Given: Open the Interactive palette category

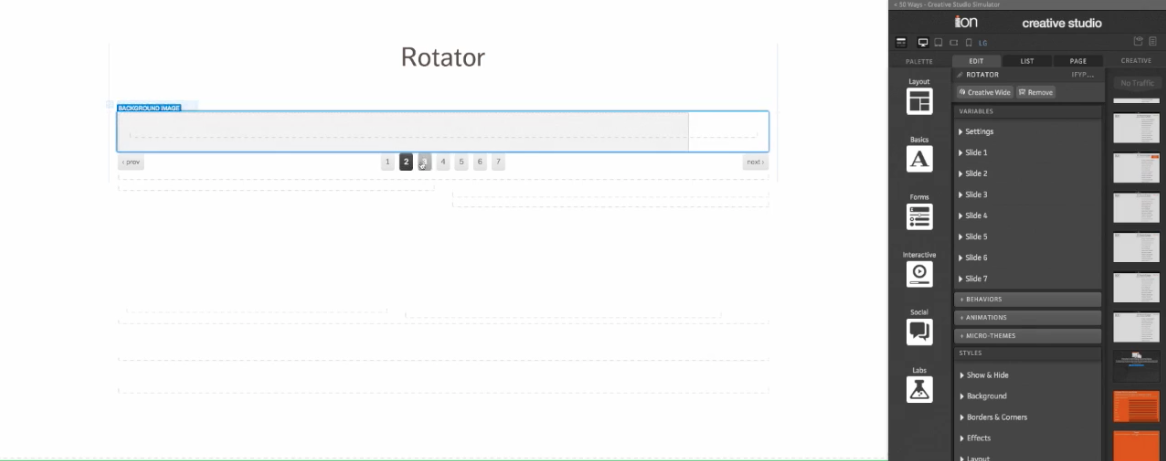Looking at the screenshot, I should pos(919,274).
